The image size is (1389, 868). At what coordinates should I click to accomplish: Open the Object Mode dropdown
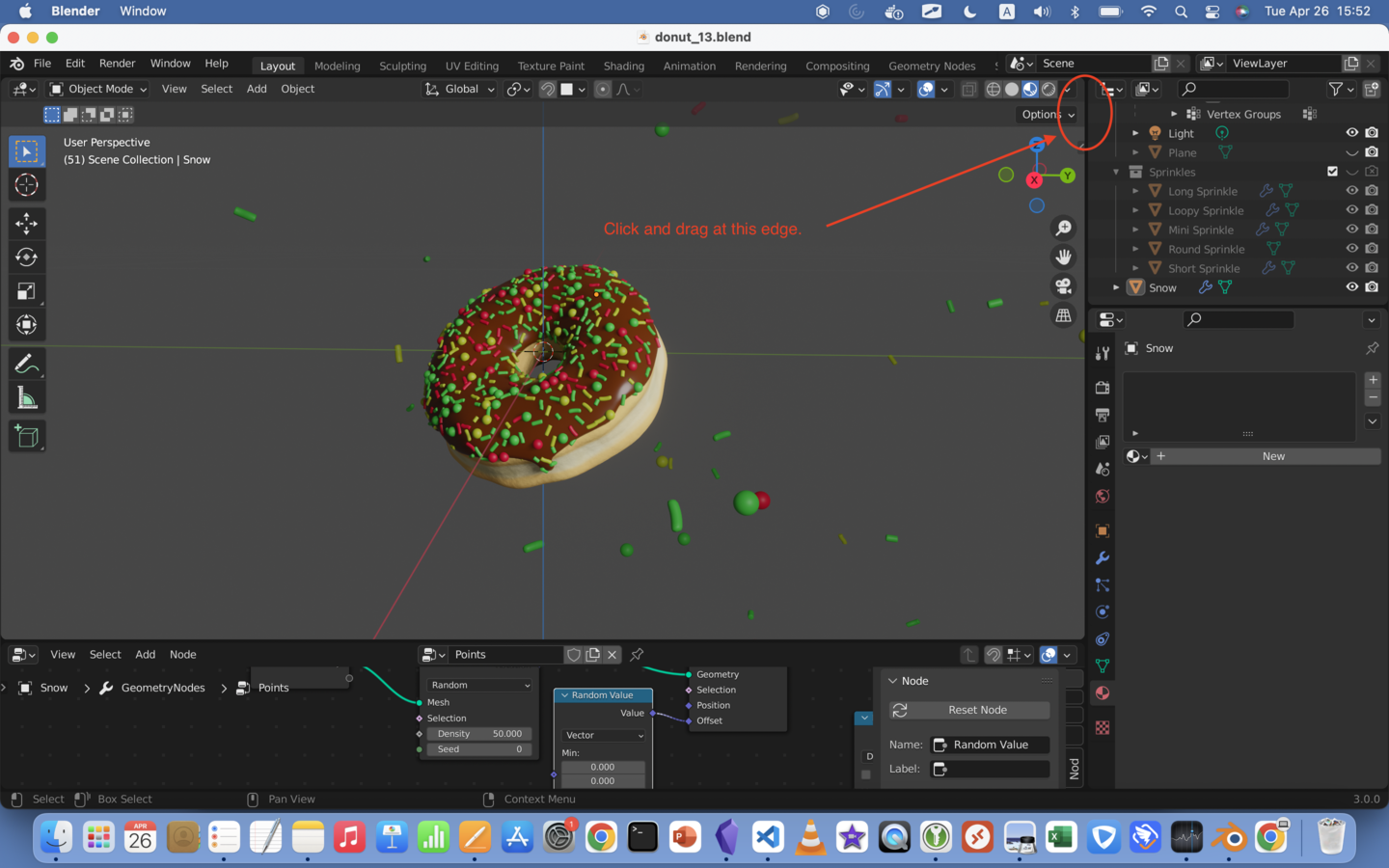coord(98,89)
